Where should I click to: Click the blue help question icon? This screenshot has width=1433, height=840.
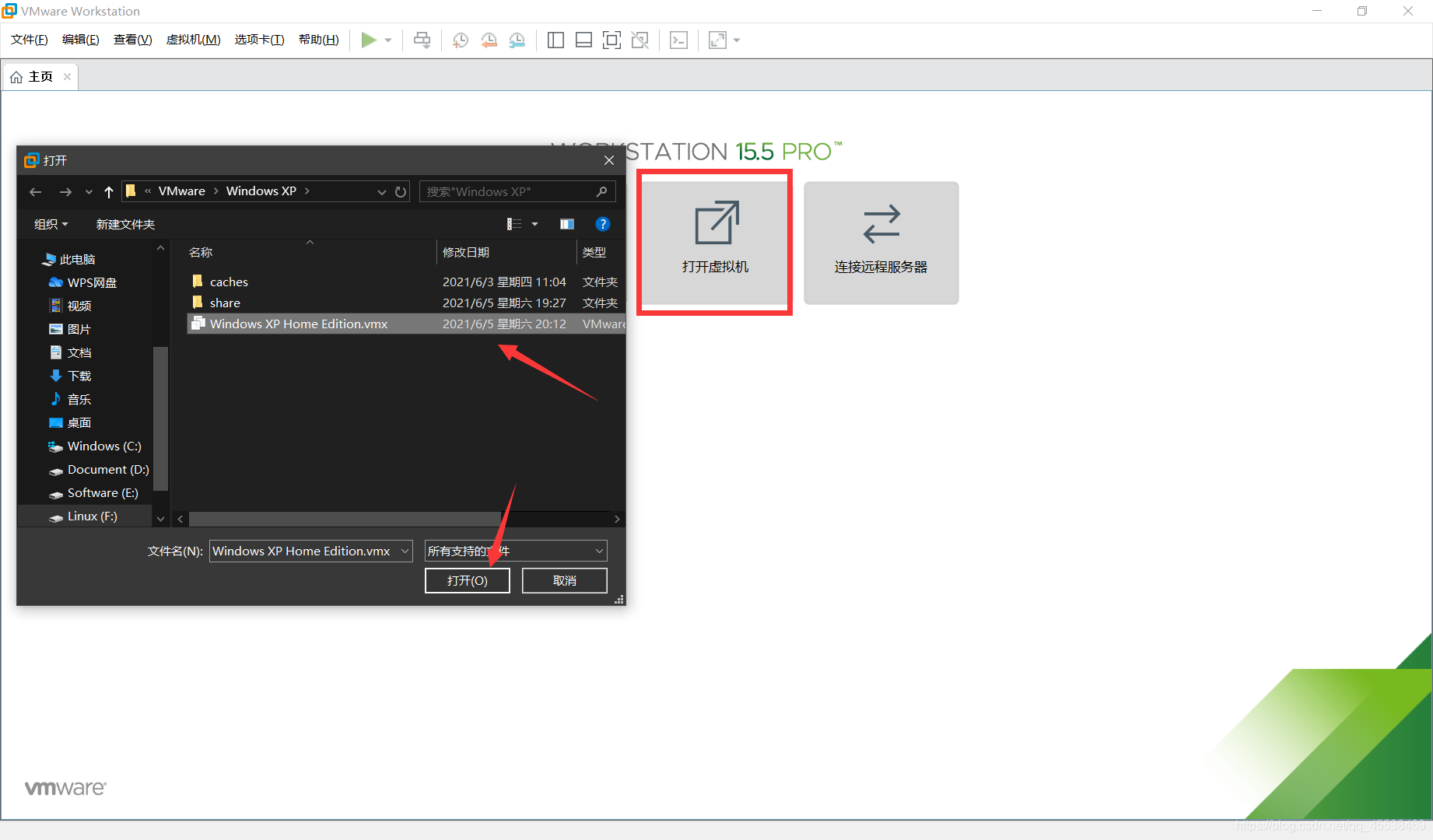[603, 224]
